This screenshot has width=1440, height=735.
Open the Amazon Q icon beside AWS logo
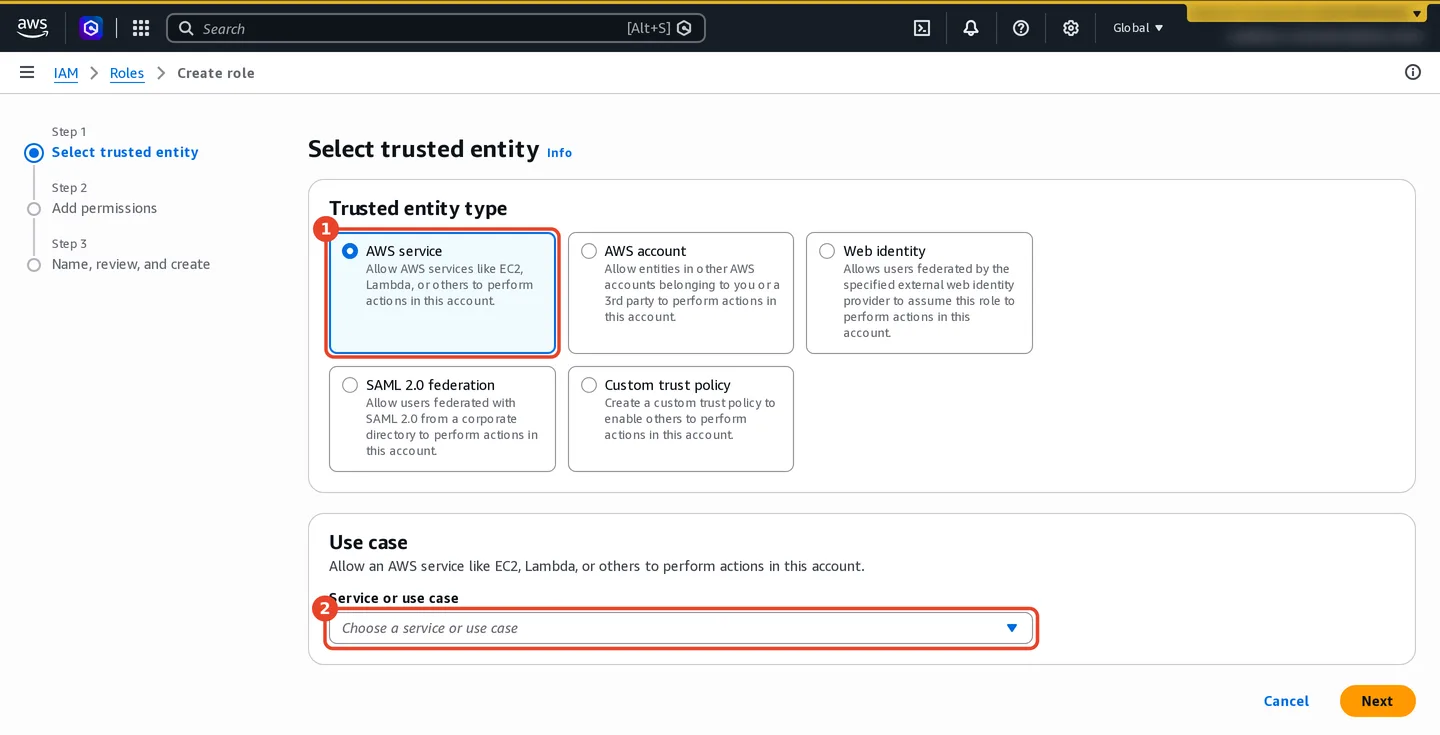(91, 28)
